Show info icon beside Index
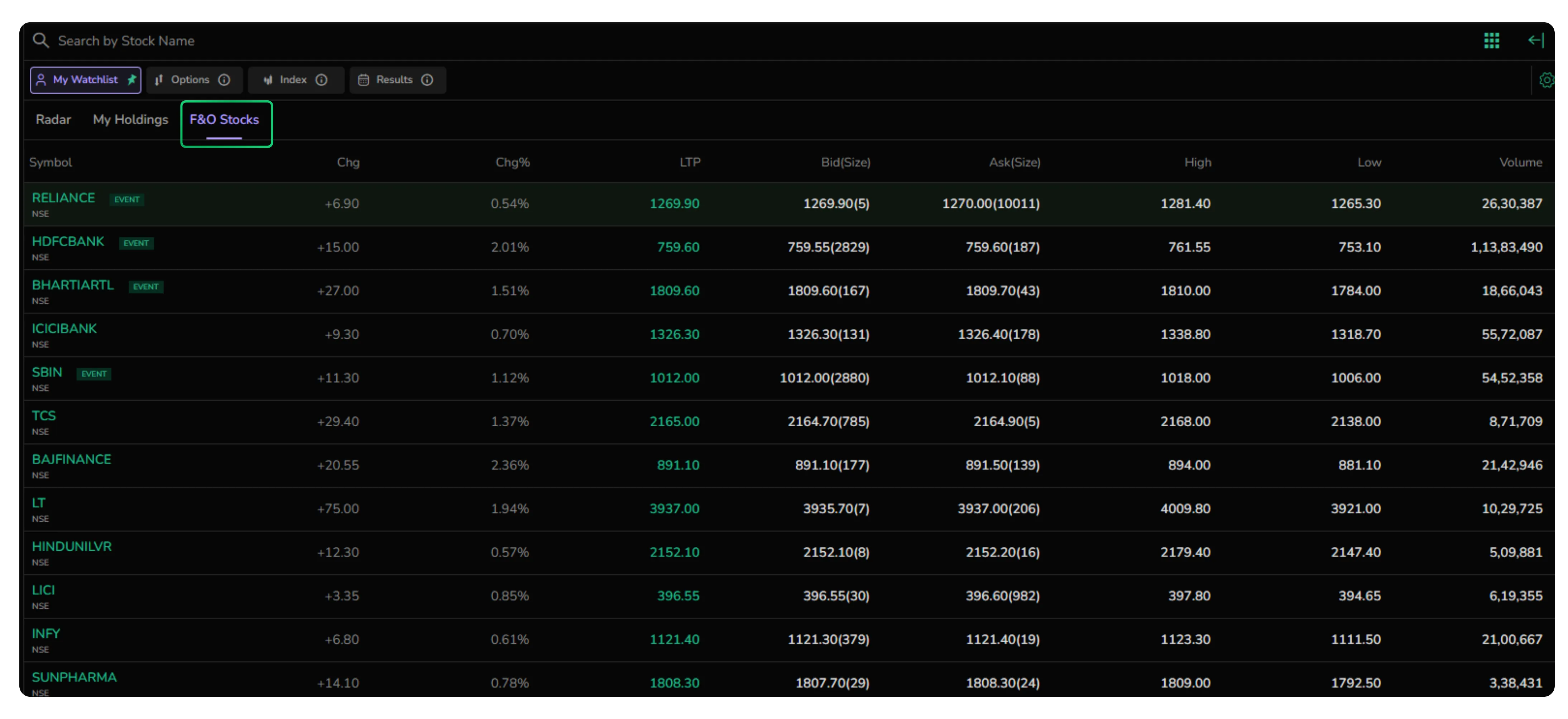The image size is (1568, 719). point(321,80)
